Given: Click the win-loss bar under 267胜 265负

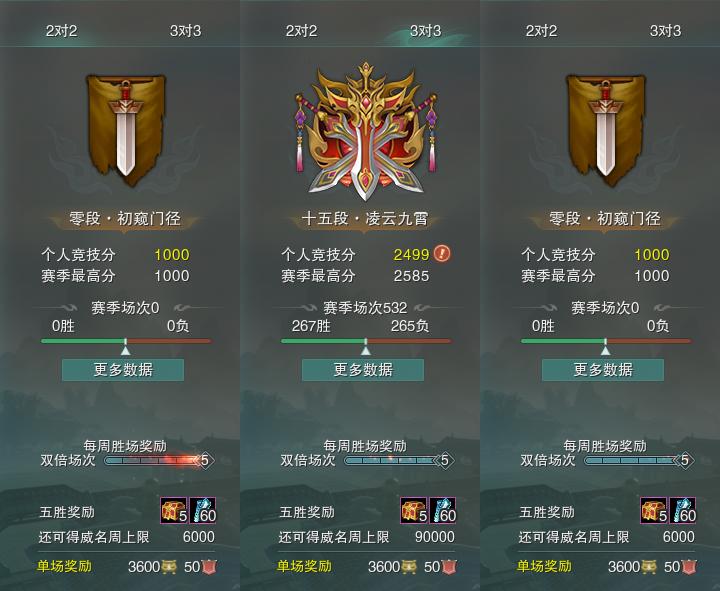Looking at the screenshot, I should [366, 341].
